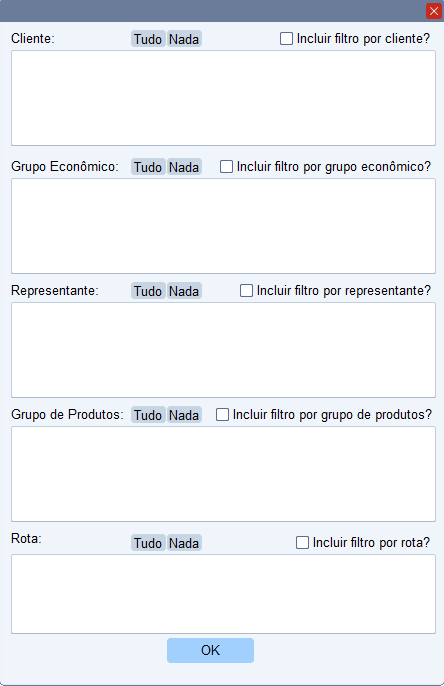The image size is (444, 686).
Task: Choose Nada for Grupo de Produtos
Action: (184, 415)
